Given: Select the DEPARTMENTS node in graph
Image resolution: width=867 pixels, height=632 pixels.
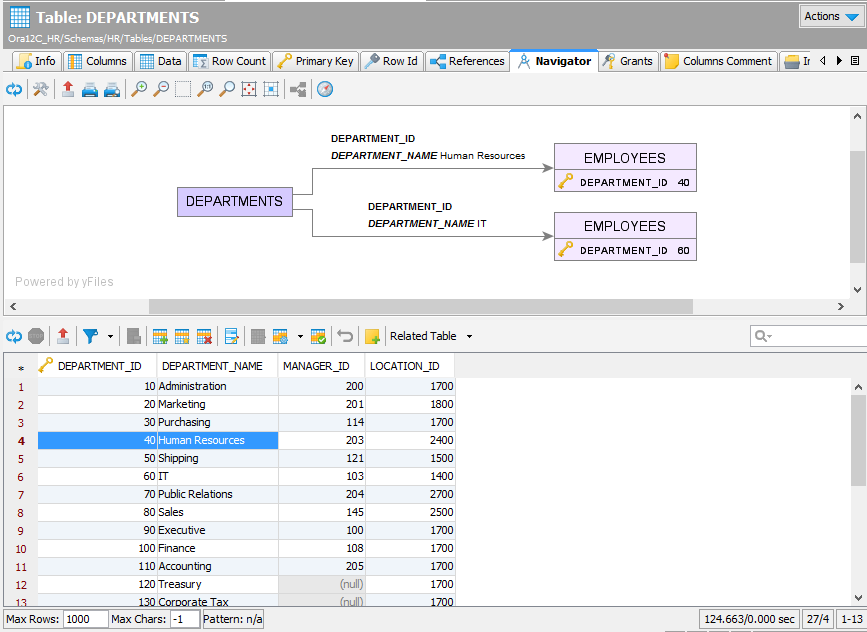Looking at the screenshot, I should point(234,202).
